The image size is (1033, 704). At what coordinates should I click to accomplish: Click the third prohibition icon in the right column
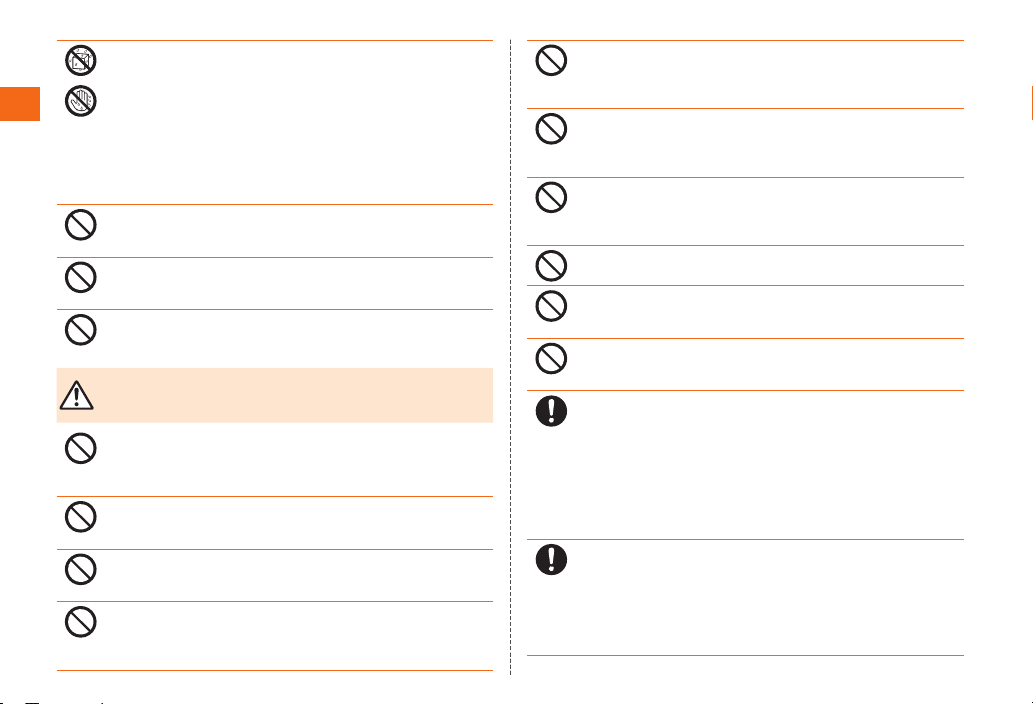(x=551, y=197)
